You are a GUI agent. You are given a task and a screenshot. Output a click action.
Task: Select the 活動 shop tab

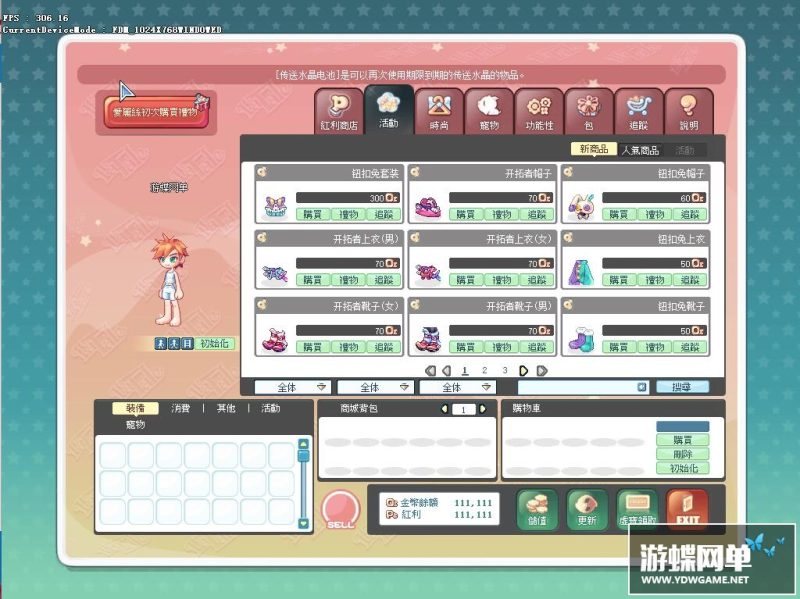pyautogui.click(x=389, y=109)
